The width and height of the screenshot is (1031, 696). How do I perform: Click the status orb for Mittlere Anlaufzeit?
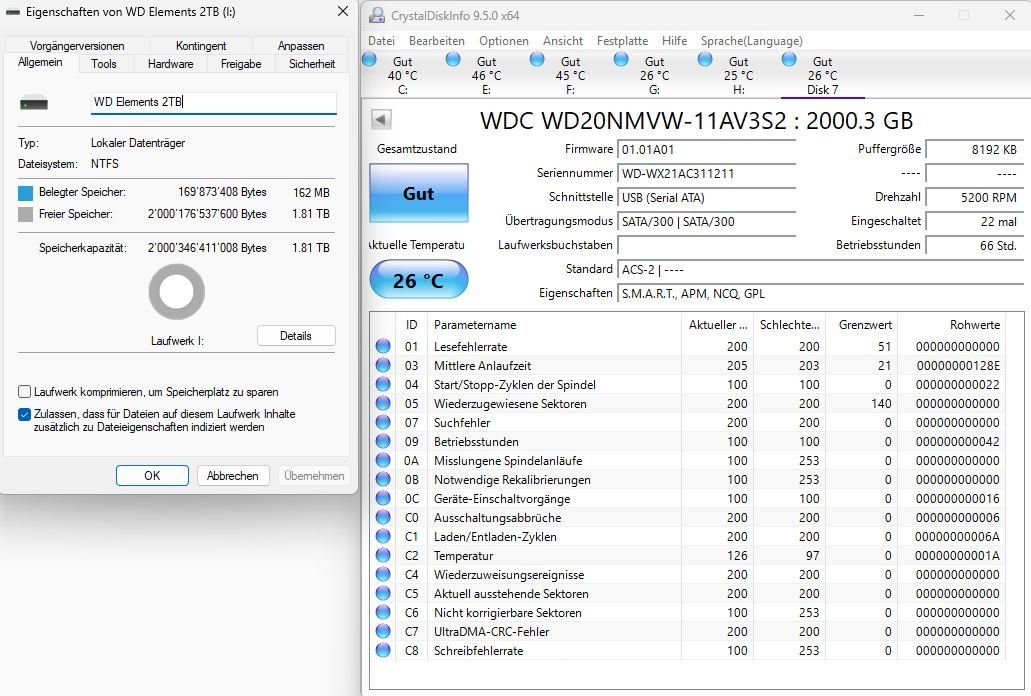click(x=383, y=365)
